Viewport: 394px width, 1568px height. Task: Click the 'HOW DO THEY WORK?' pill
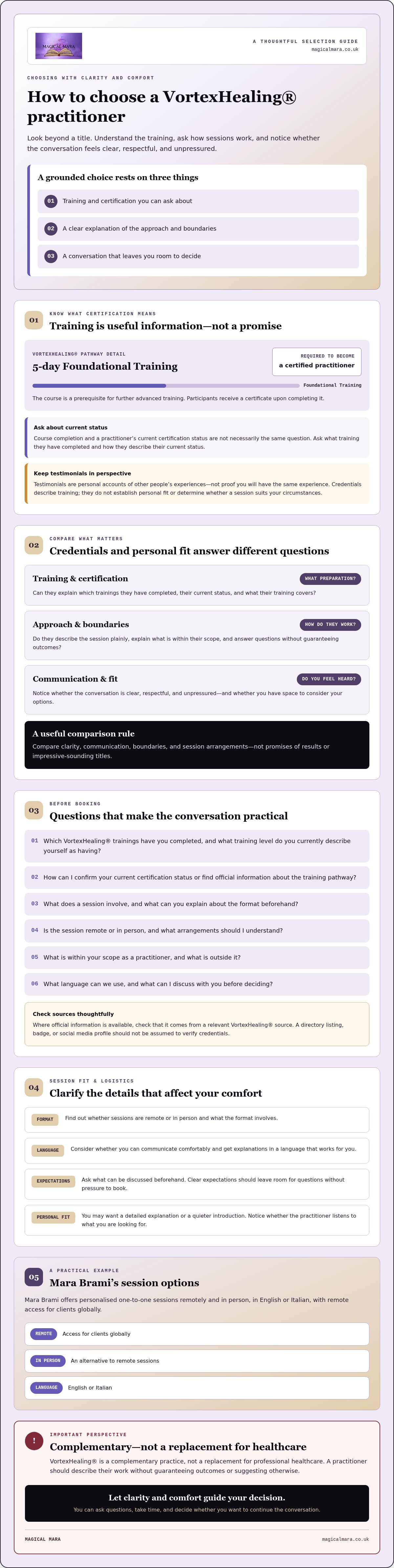[x=330, y=625]
